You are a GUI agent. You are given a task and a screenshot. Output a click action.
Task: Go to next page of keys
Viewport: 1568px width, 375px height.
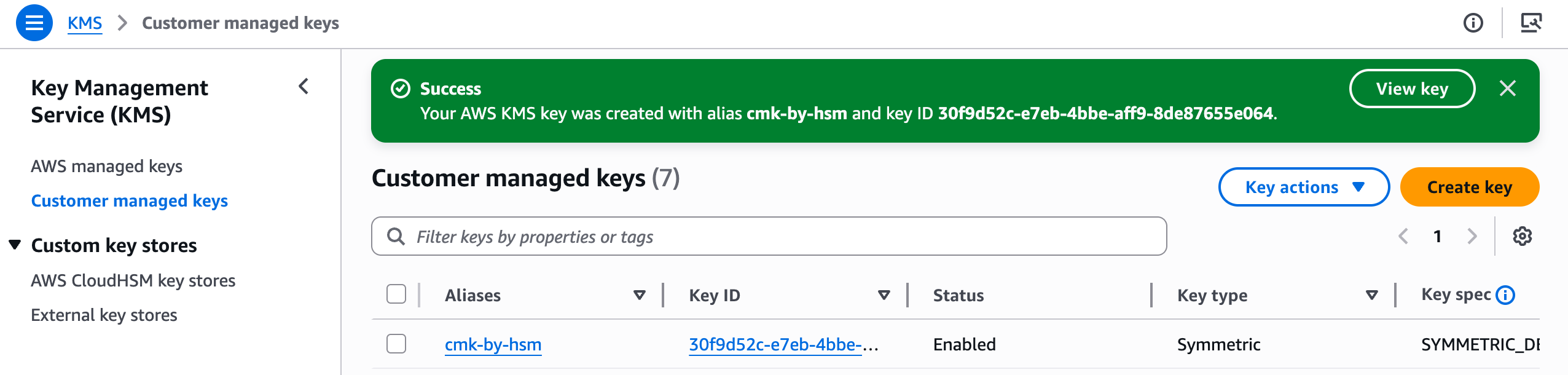(x=1472, y=236)
